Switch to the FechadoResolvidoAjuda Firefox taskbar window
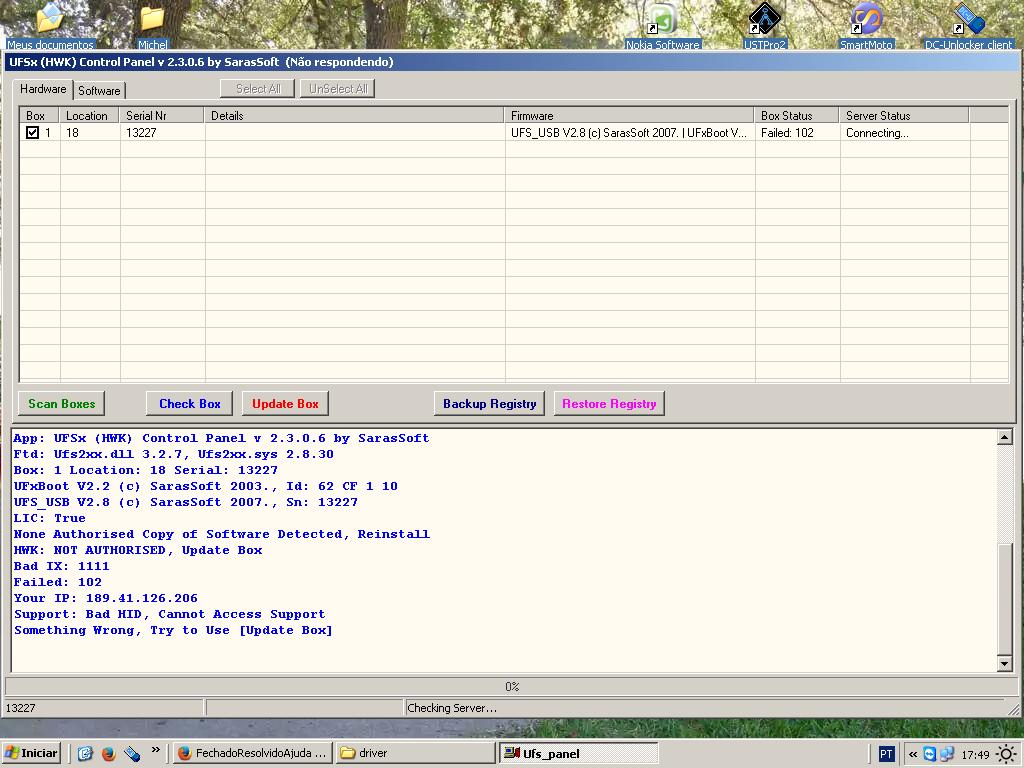The image size is (1024, 768). pyautogui.click(x=253, y=754)
